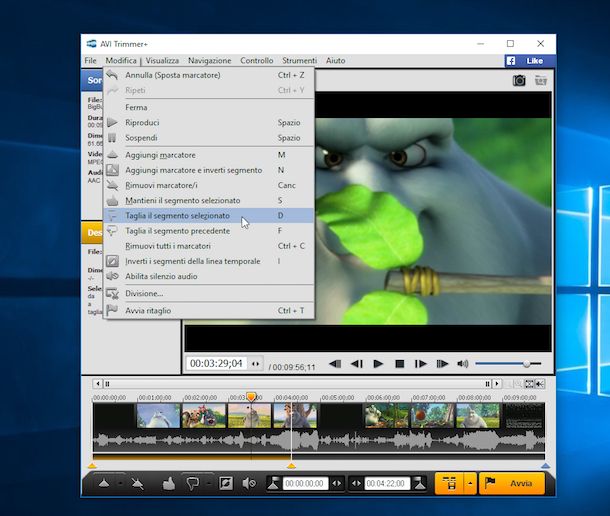This screenshot has width=610, height=516.
Task: Click the Avvia button
Action: tap(512, 483)
